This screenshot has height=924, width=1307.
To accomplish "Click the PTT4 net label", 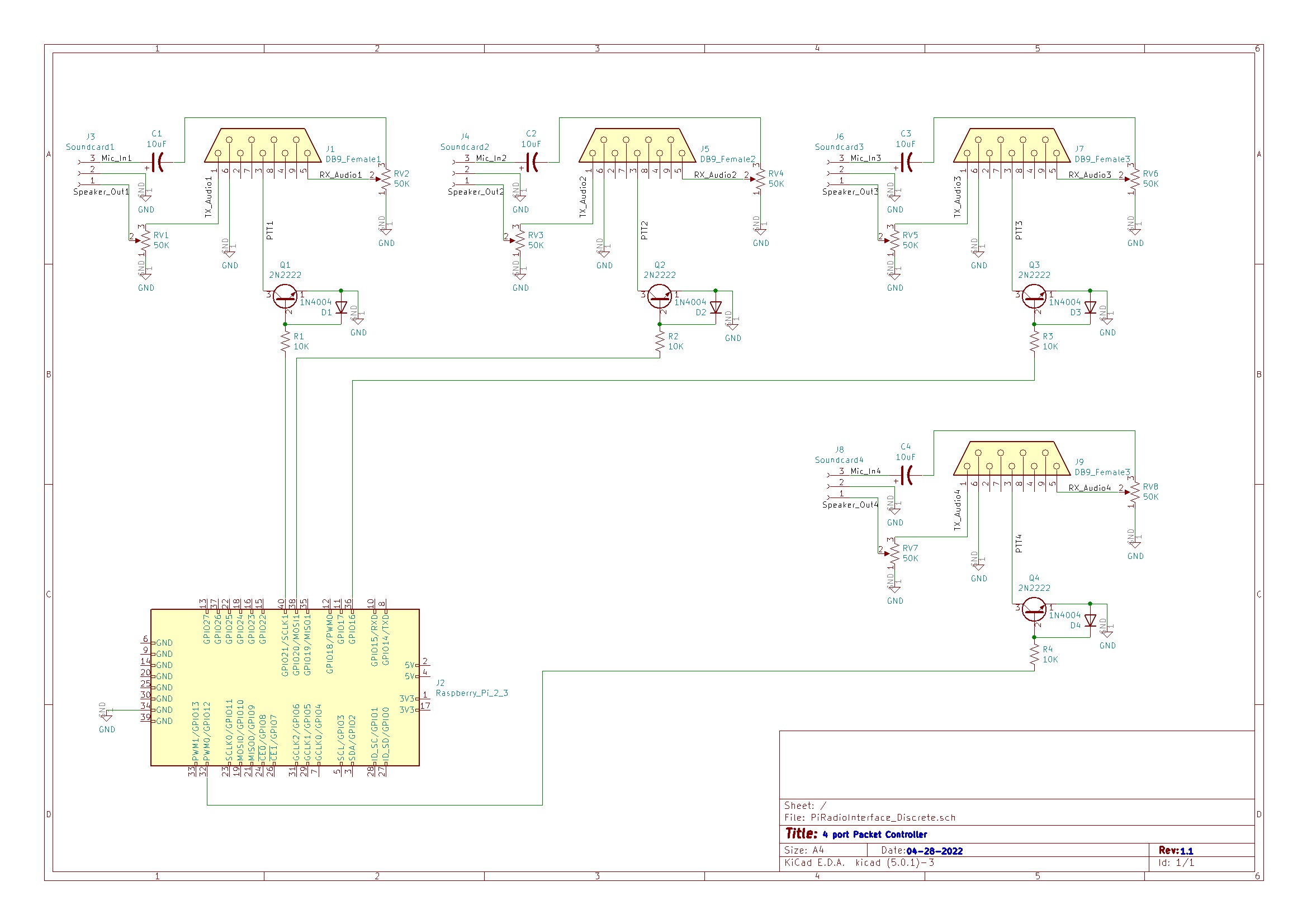I will click(1019, 544).
